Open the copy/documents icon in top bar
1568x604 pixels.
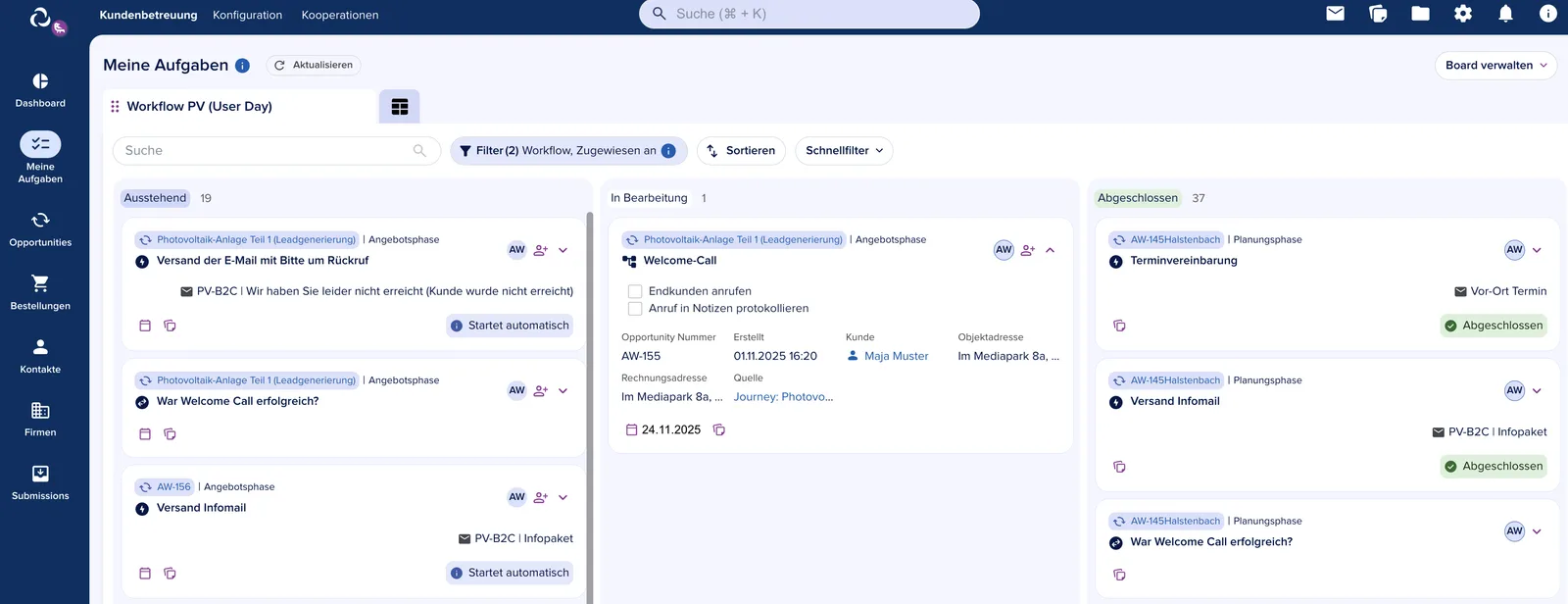pos(1378,14)
